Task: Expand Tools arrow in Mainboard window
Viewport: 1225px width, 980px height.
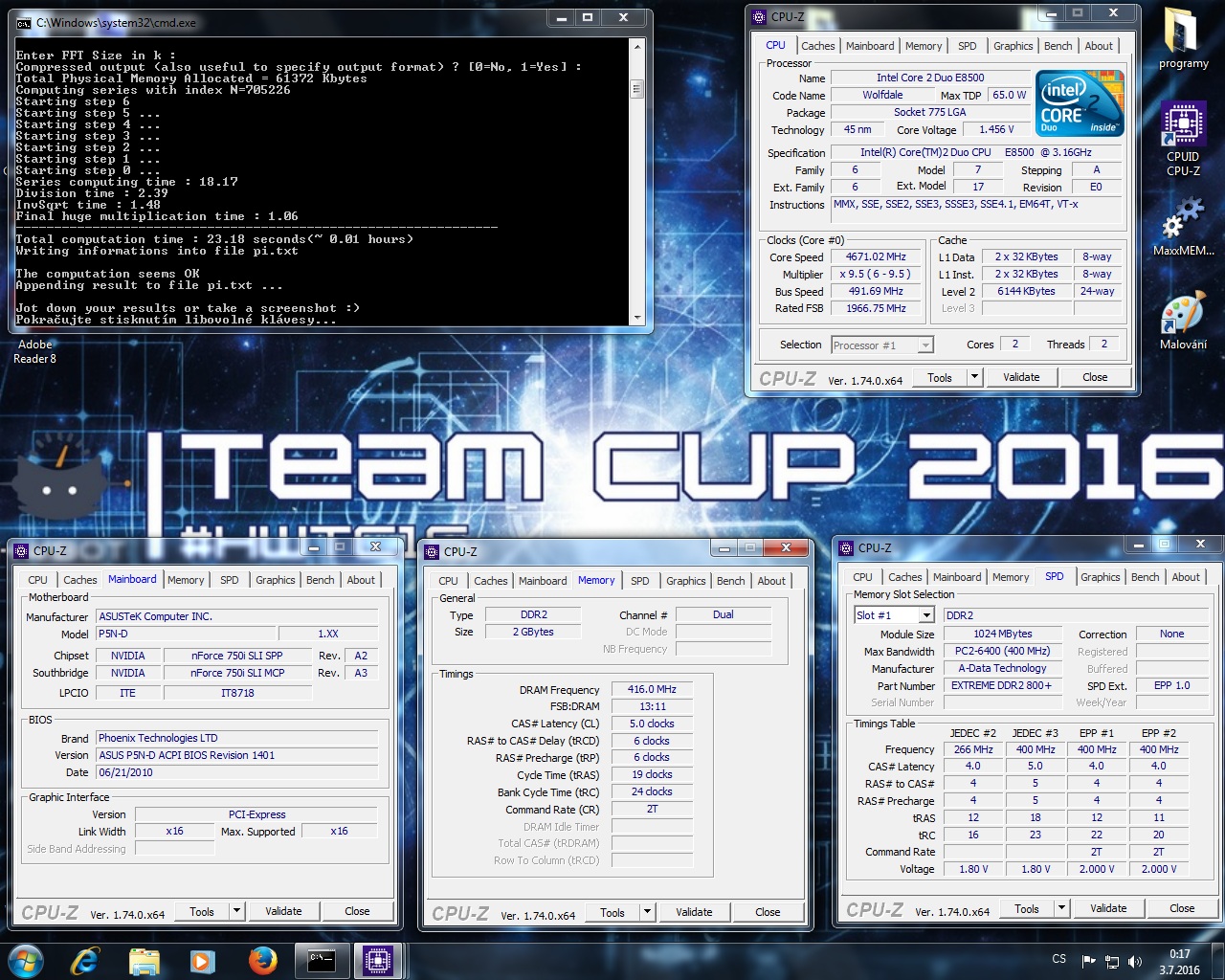Action: pos(236,911)
